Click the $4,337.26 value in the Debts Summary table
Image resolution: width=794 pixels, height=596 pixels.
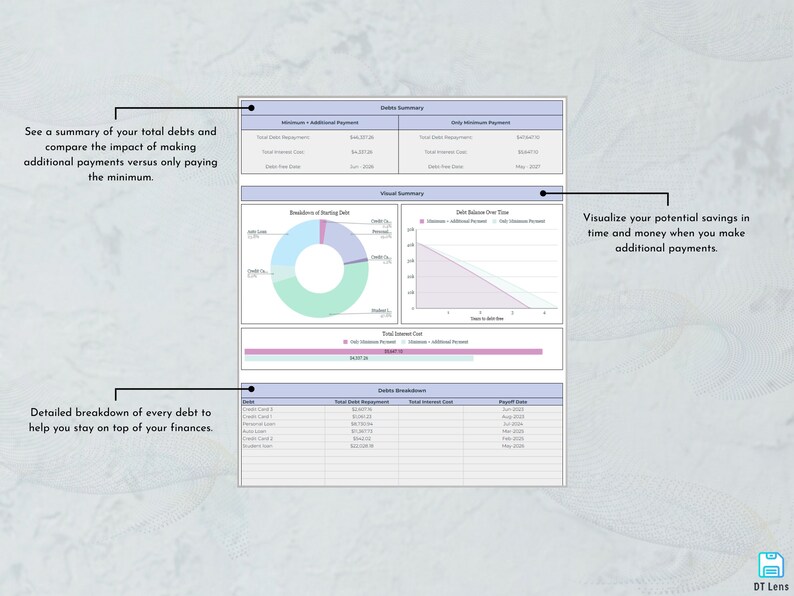click(x=362, y=152)
